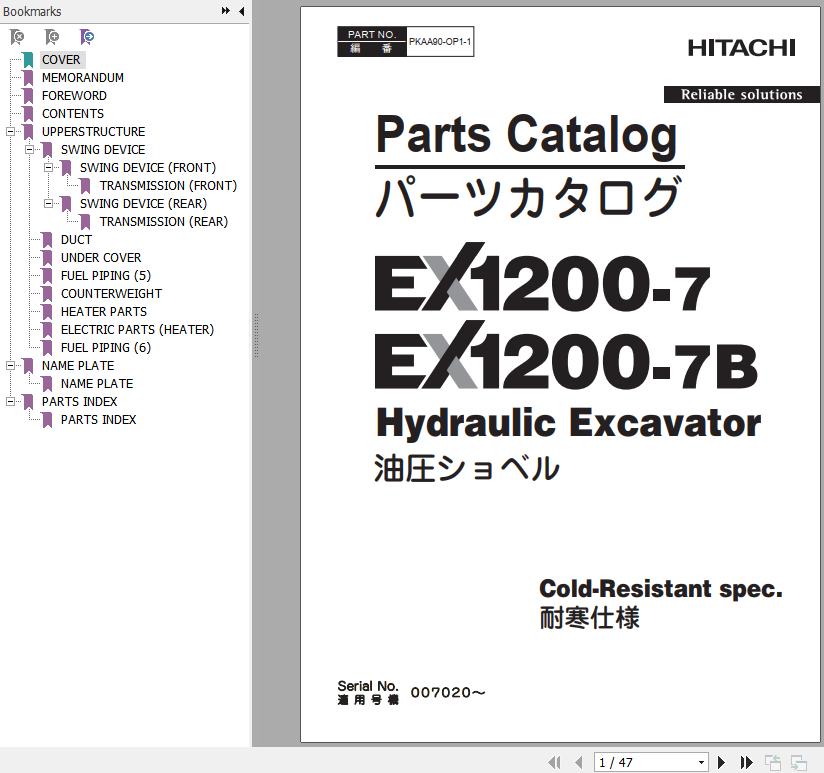824x773 pixels.
Task: Open the nested PARTS INDEX child bookmark
Action: tap(98, 419)
